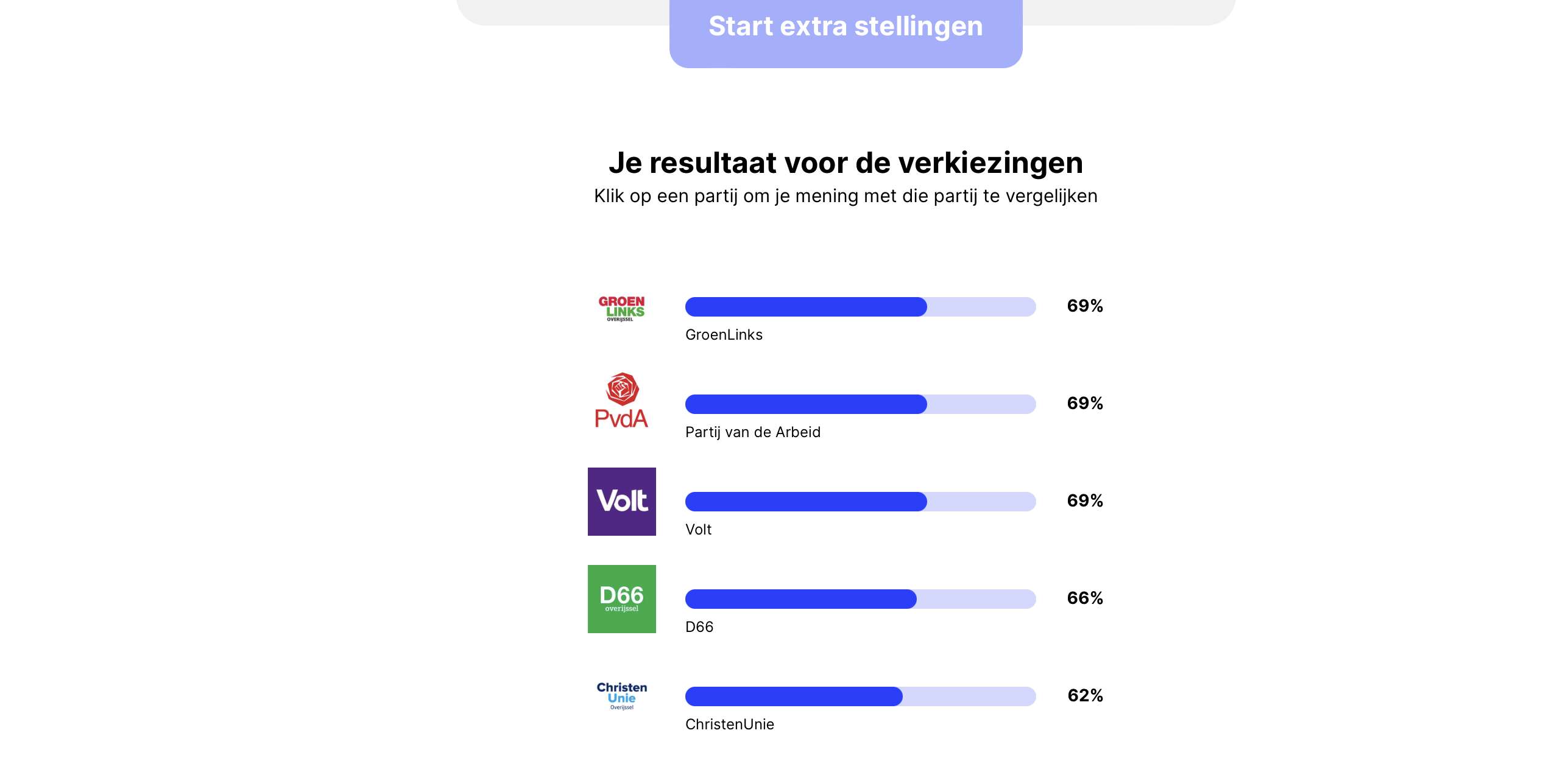Click the GroenLinks progress bar
This screenshot has width=1568, height=761.
pyautogui.click(x=860, y=307)
